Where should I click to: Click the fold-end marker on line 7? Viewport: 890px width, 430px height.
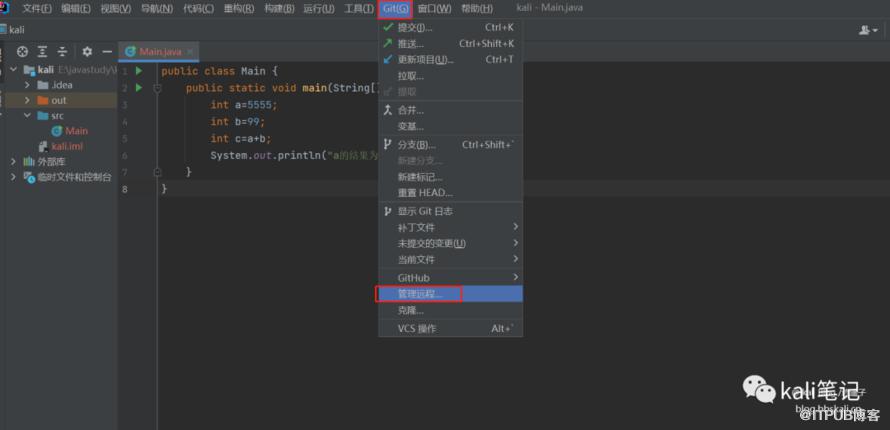click(157, 172)
